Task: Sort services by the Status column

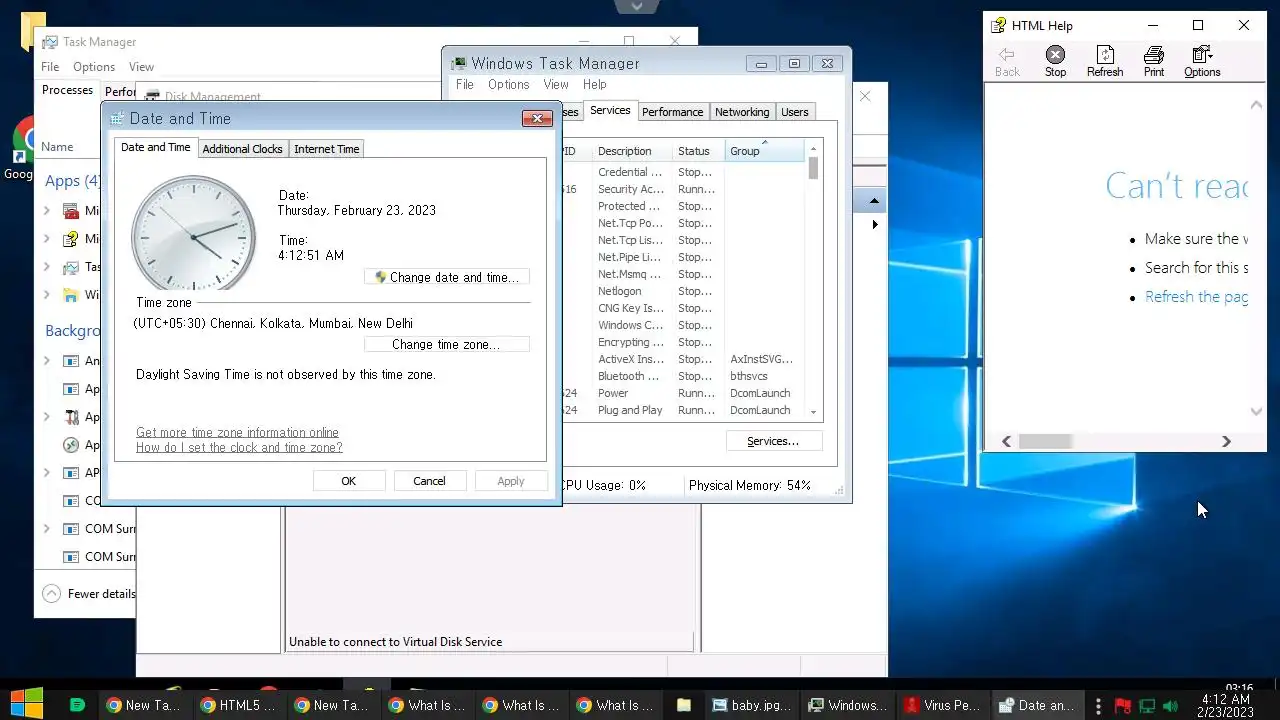Action: pos(697,151)
